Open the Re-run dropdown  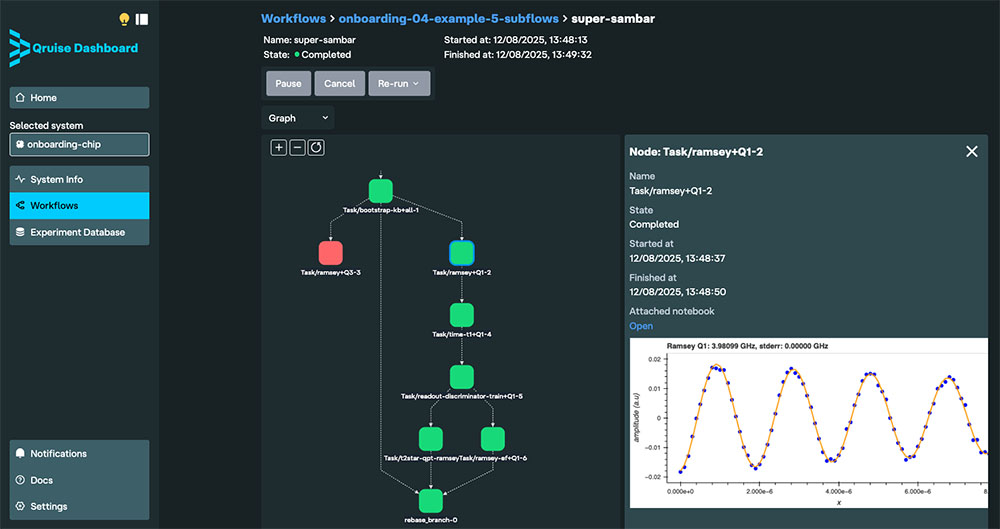(399, 83)
